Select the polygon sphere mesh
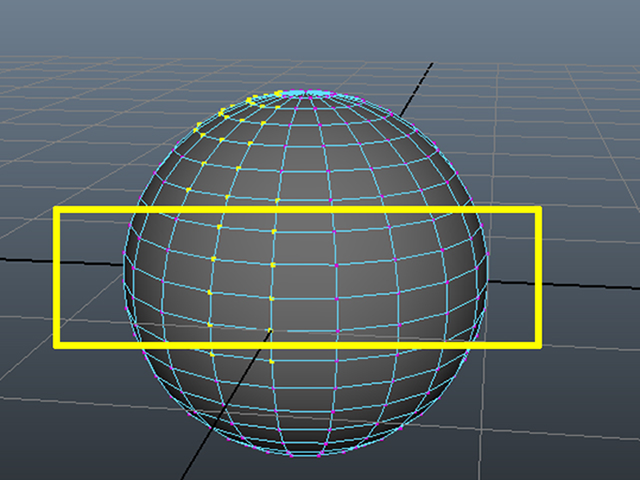Image resolution: width=640 pixels, height=480 pixels. pos(305,273)
